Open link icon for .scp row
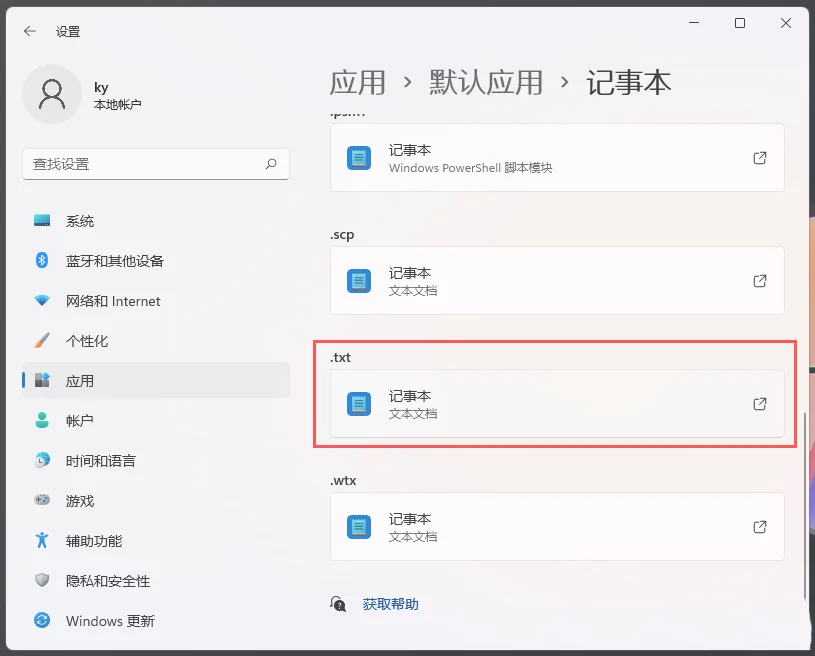Viewport: 815px width, 656px height. [760, 281]
